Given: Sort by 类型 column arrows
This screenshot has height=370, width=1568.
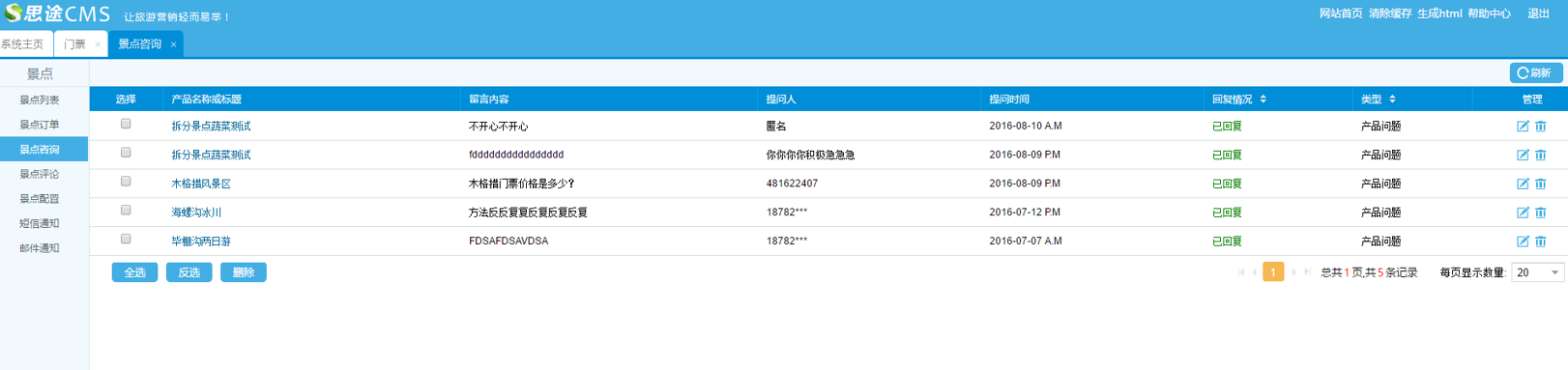Looking at the screenshot, I should (1392, 100).
